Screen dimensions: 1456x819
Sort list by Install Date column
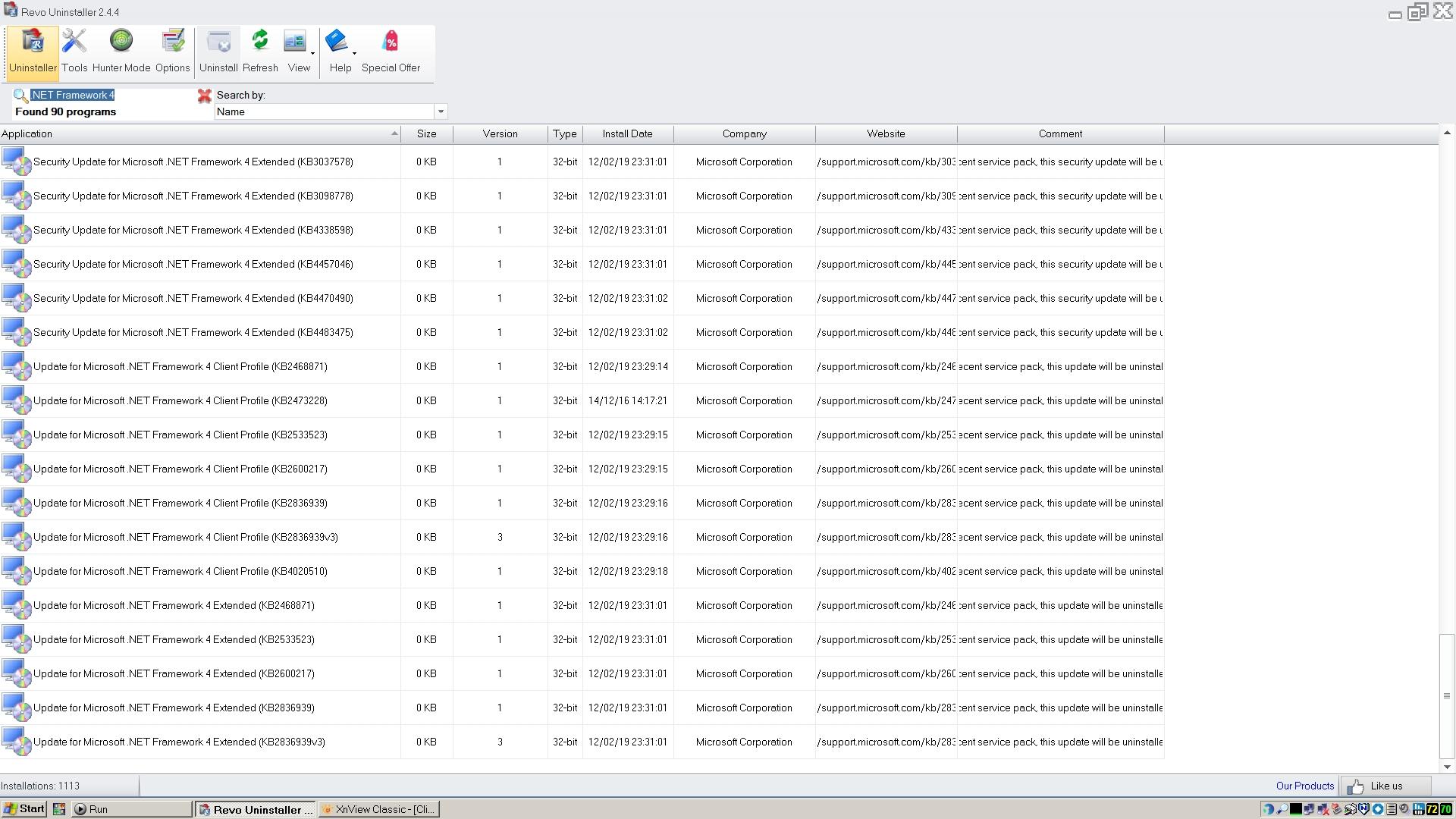coord(627,134)
